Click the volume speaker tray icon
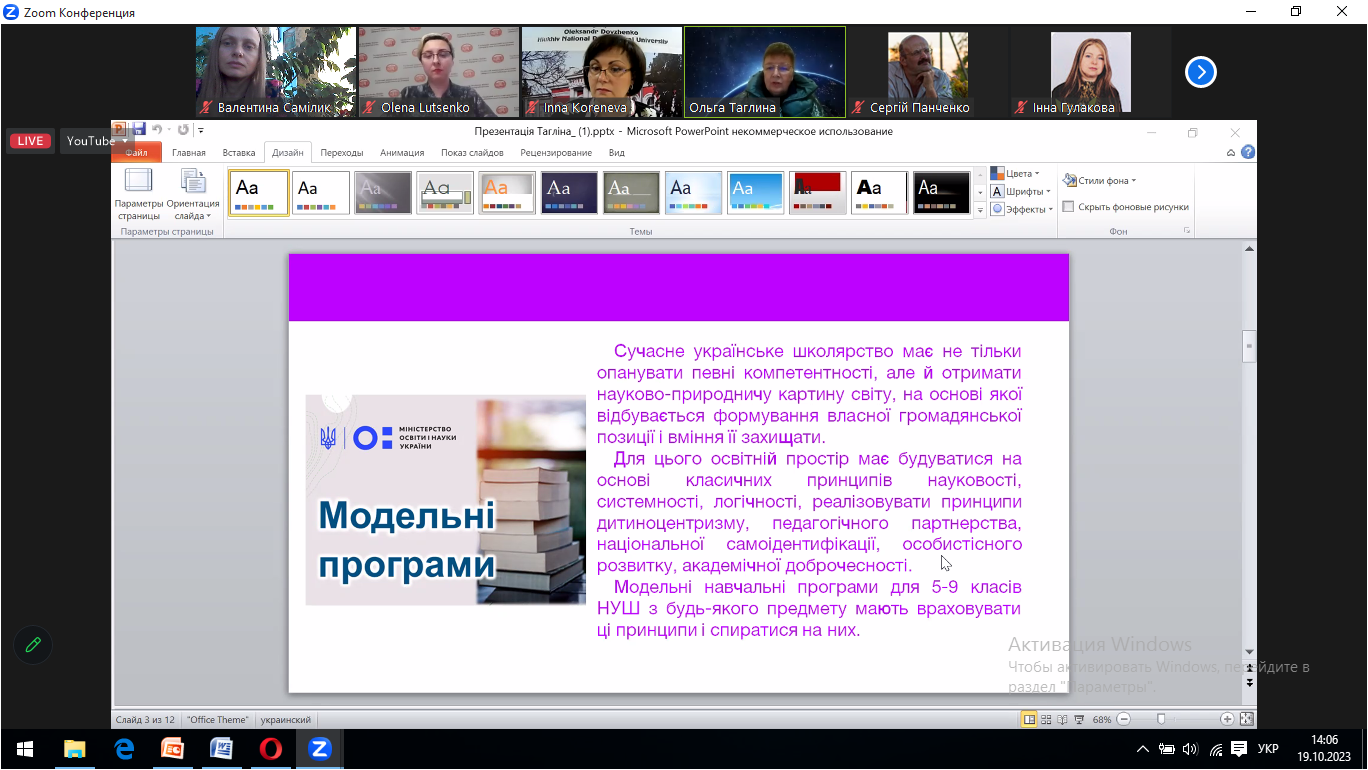The height and width of the screenshot is (770, 1368). point(1190,749)
